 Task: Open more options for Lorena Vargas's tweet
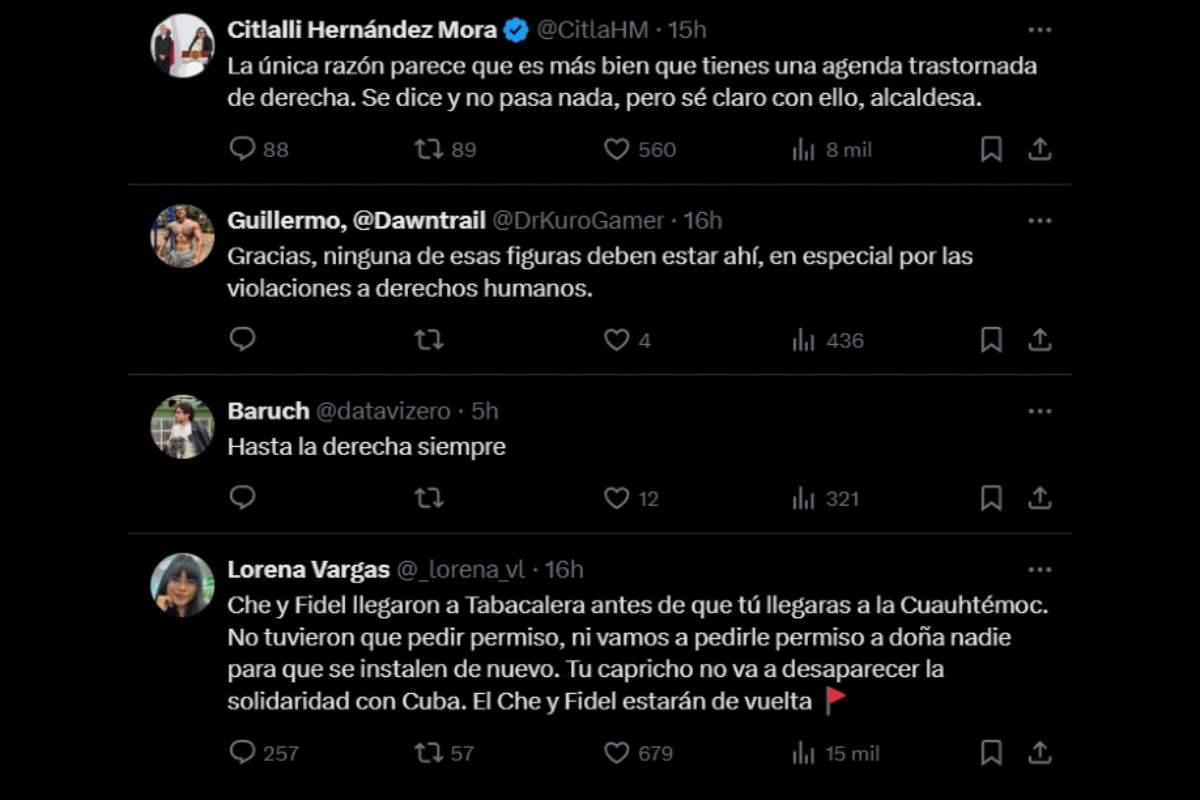click(x=1040, y=568)
